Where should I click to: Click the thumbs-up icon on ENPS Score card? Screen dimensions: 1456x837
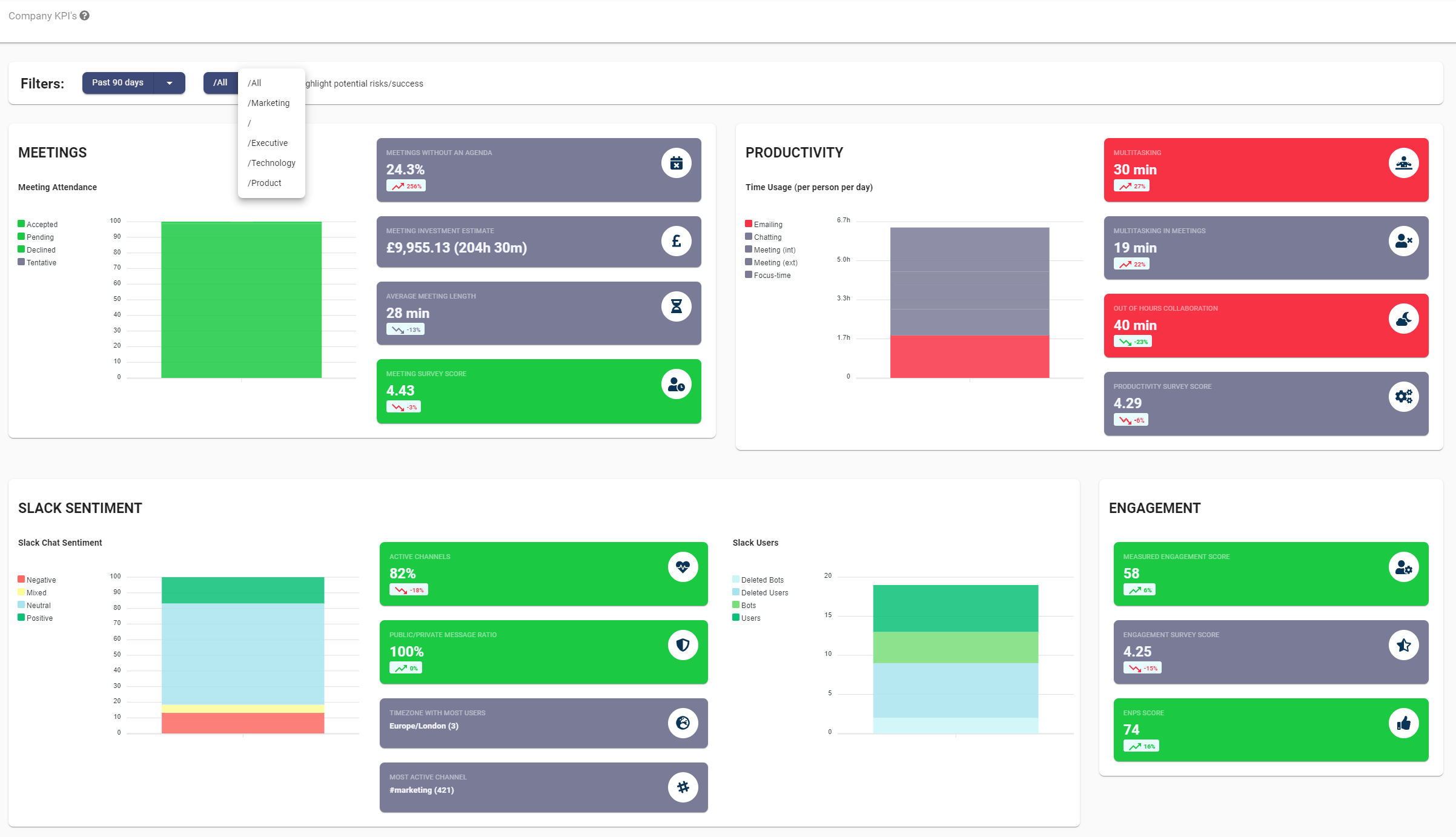(x=1405, y=723)
